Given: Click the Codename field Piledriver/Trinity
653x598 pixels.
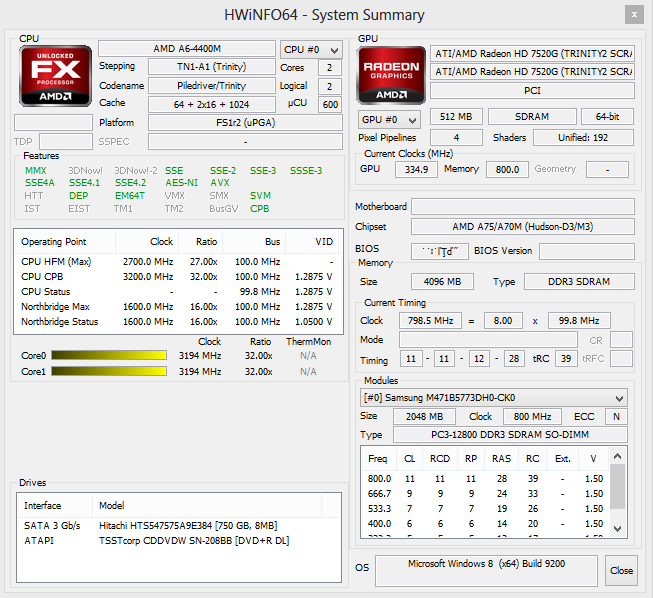Looking at the screenshot, I should point(212,86).
